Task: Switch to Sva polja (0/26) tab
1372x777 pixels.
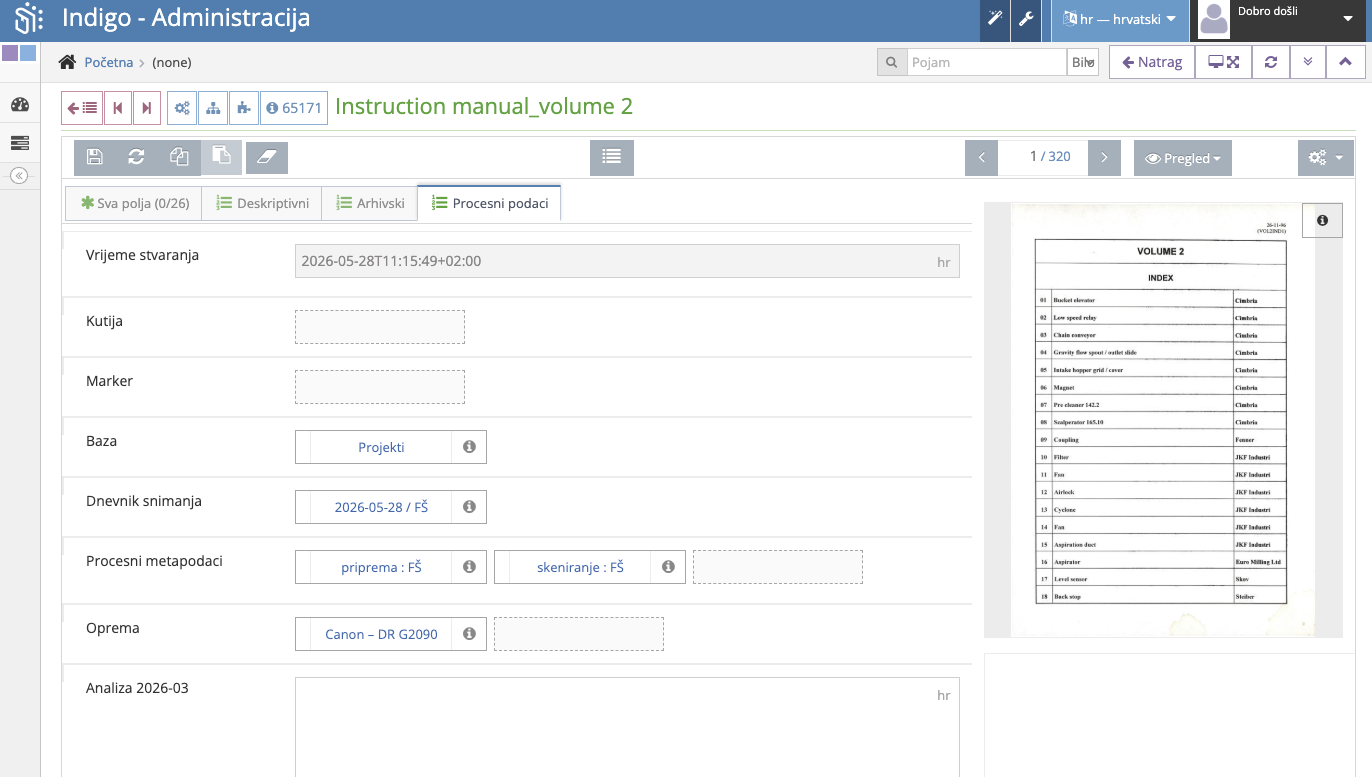Action: tap(134, 203)
